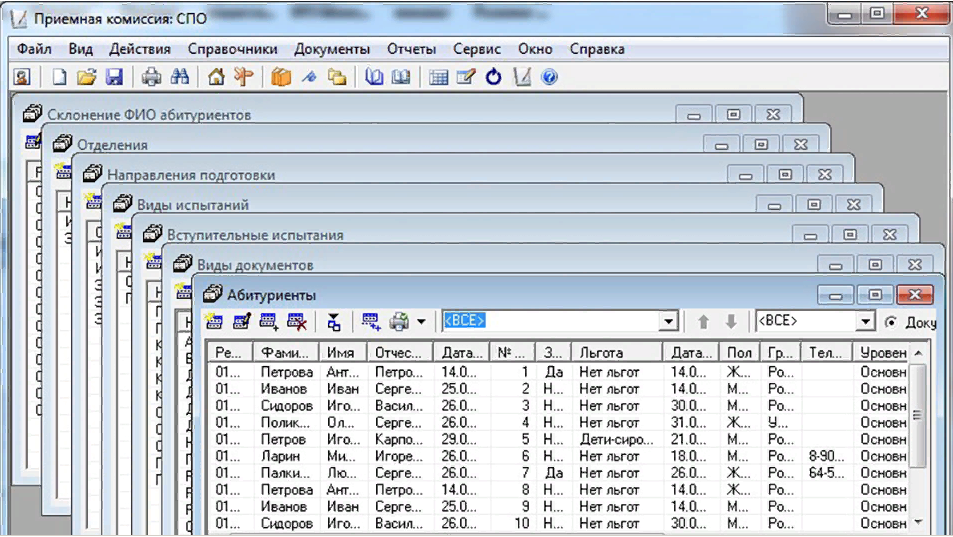Click the new document icon in main toolbar

click(60, 77)
